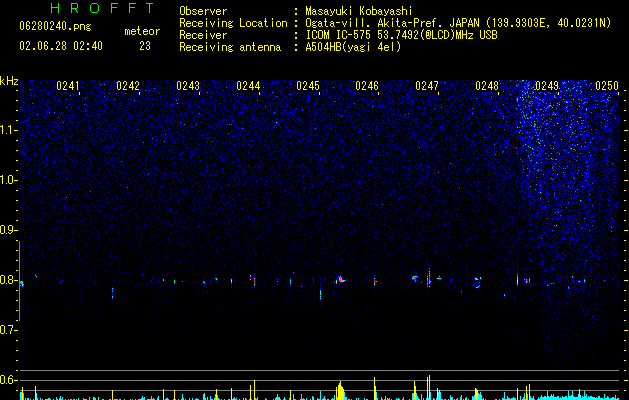Select the filename 06280240.png

tap(55, 27)
